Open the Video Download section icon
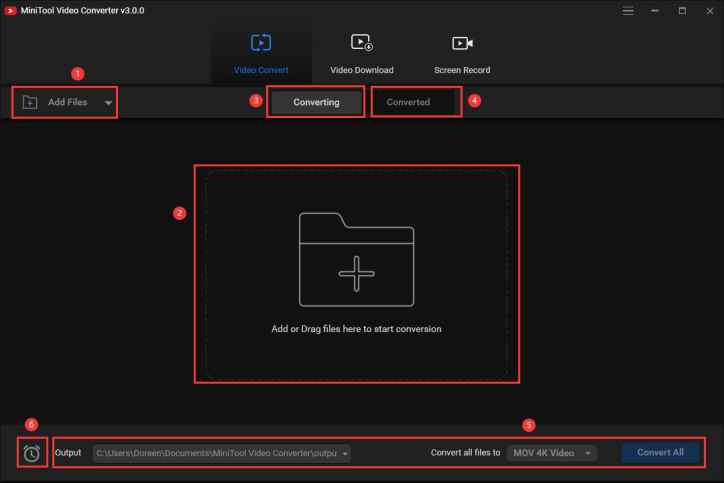Image resolution: width=724 pixels, height=483 pixels. pyautogui.click(x=361, y=43)
